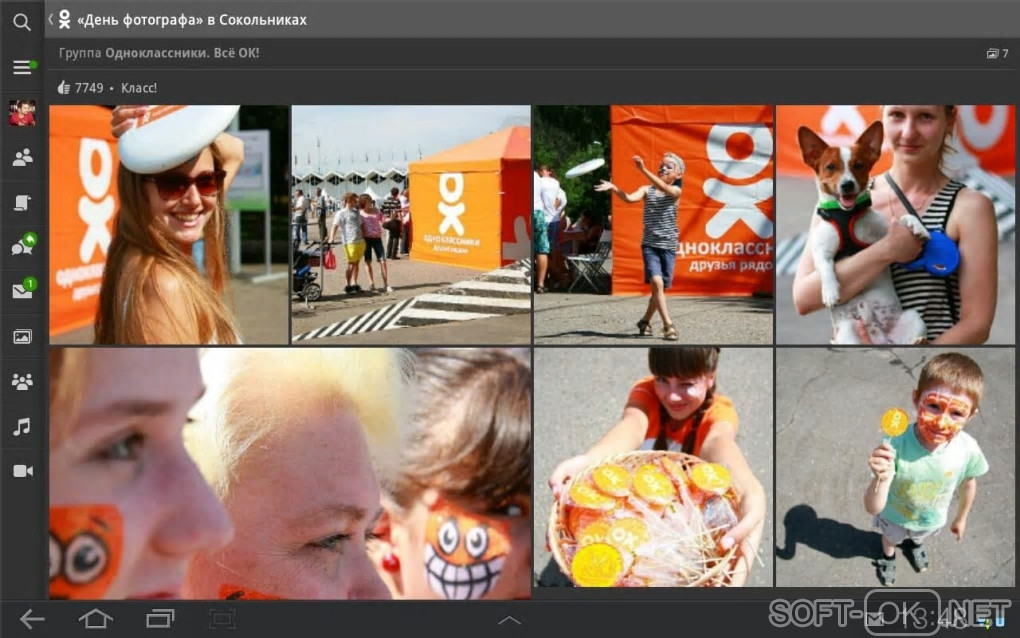
Task: Go back using Odnoklassniki logo arrow
Action: pyautogui.click(x=60, y=20)
